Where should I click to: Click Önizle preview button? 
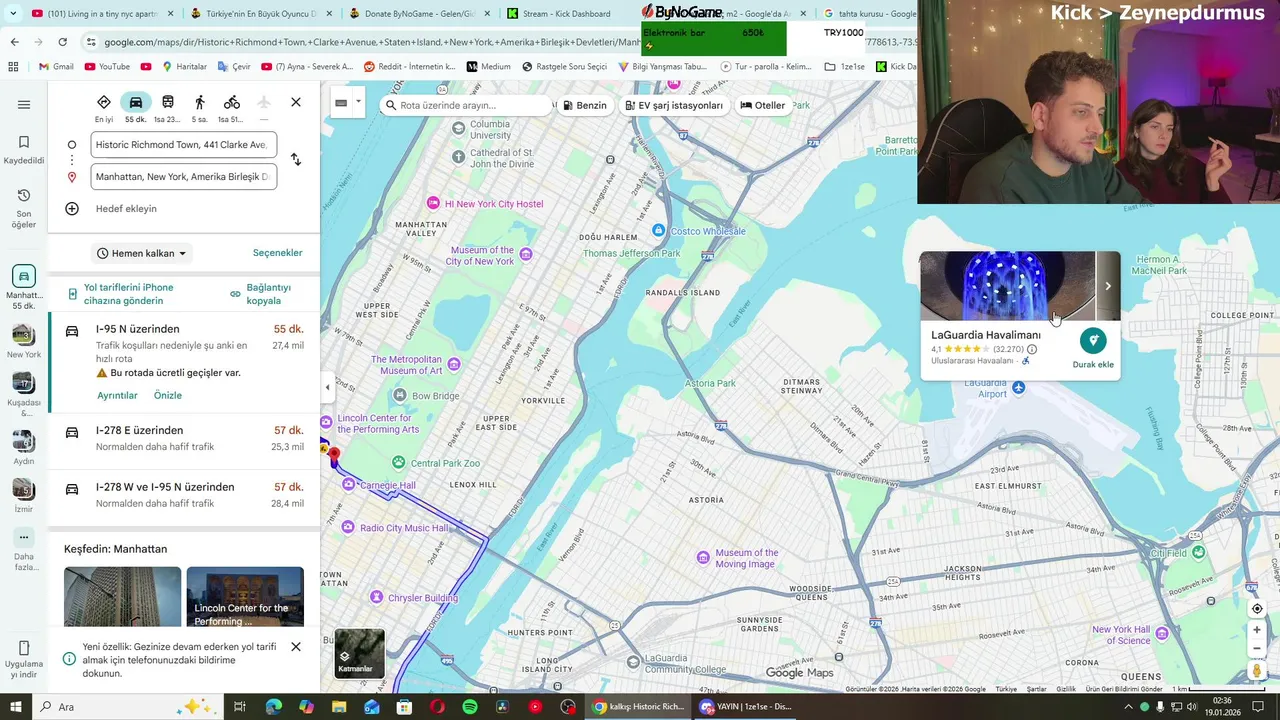[x=168, y=396]
